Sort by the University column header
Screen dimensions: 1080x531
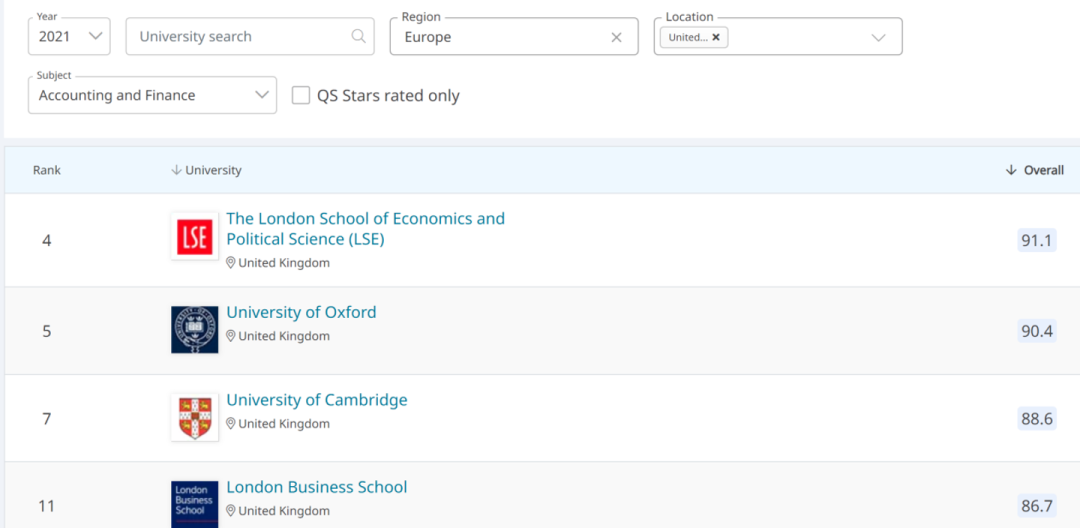(214, 170)
